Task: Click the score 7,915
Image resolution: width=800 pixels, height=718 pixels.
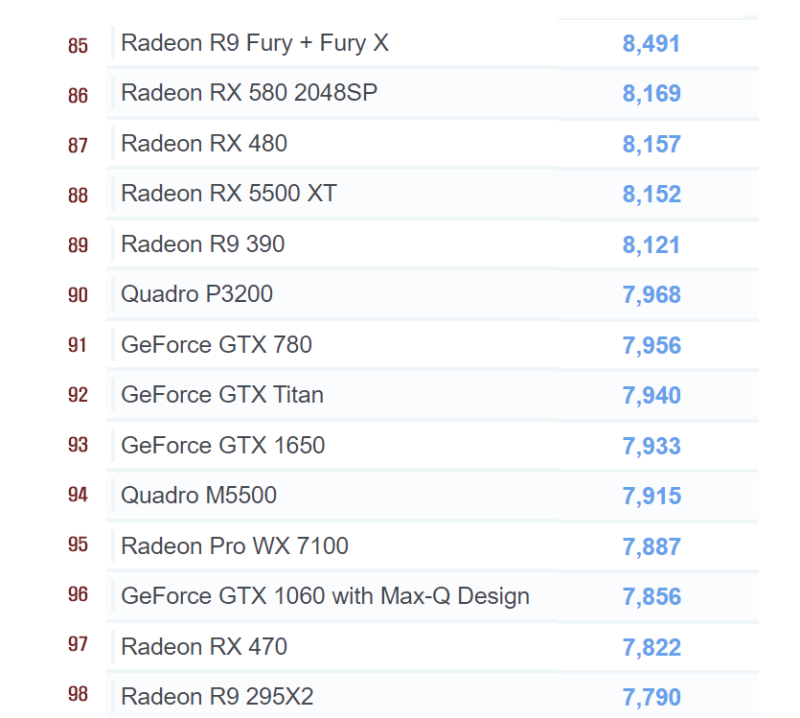Action: 652,496
